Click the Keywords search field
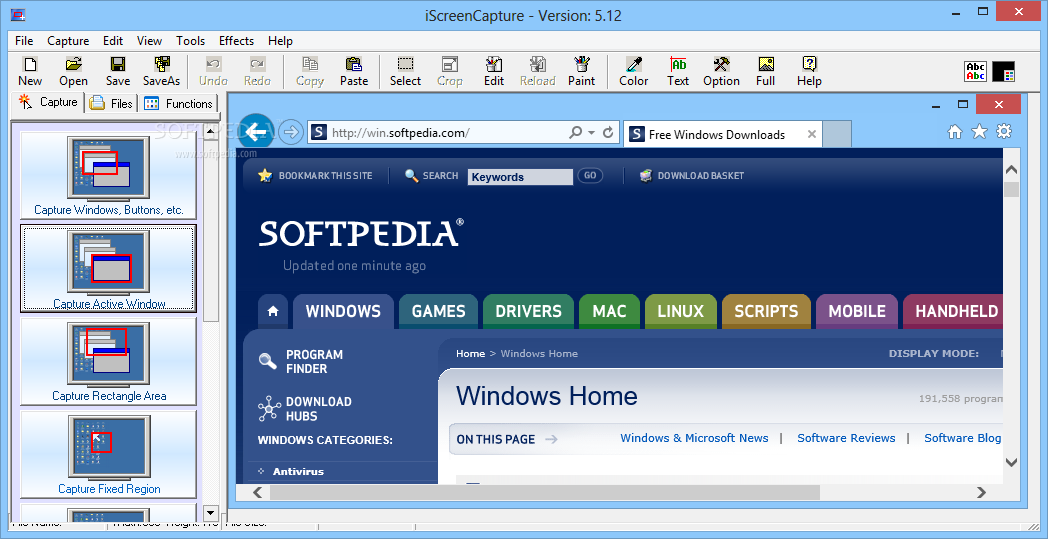The image size is (1048, 539). click(520, 177)
